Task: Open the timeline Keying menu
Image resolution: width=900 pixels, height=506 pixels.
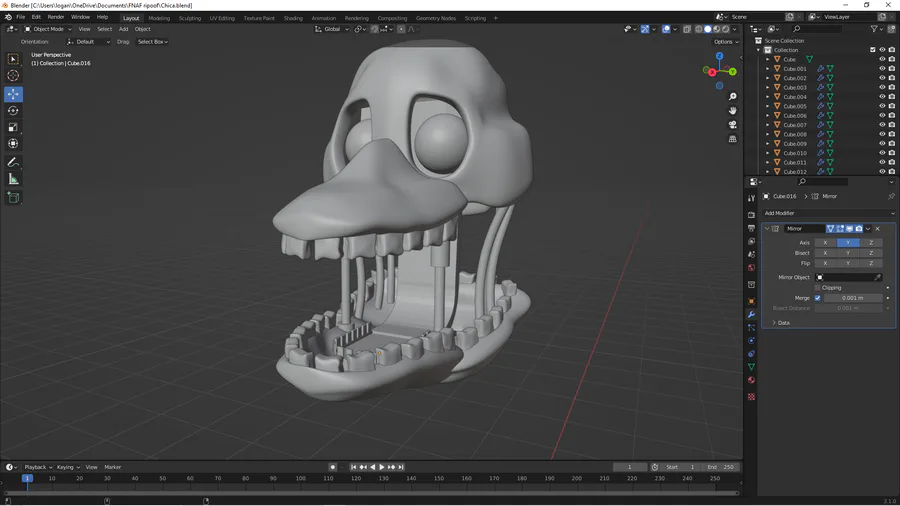Action: point(68,468)
